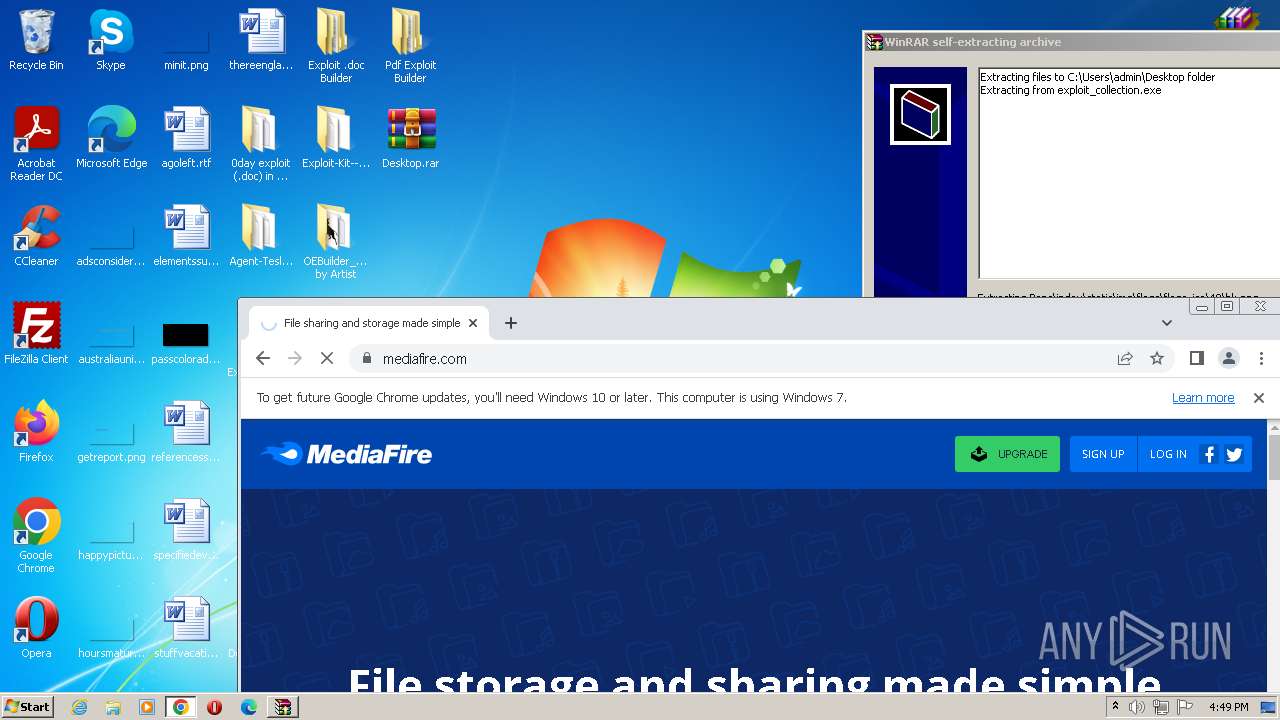This screenshot has width=1280, height=720.
Task: Launch Opera browser from the desktop
Action: pyautogui.click(x=36, y=628)
